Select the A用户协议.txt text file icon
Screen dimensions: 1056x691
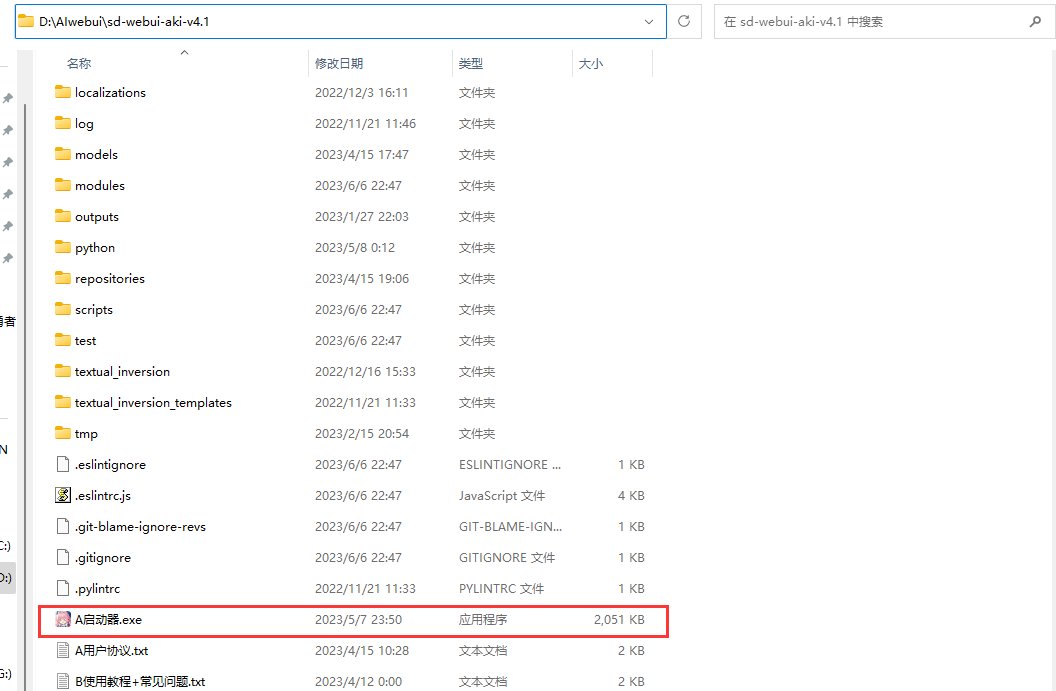point(63,651)
